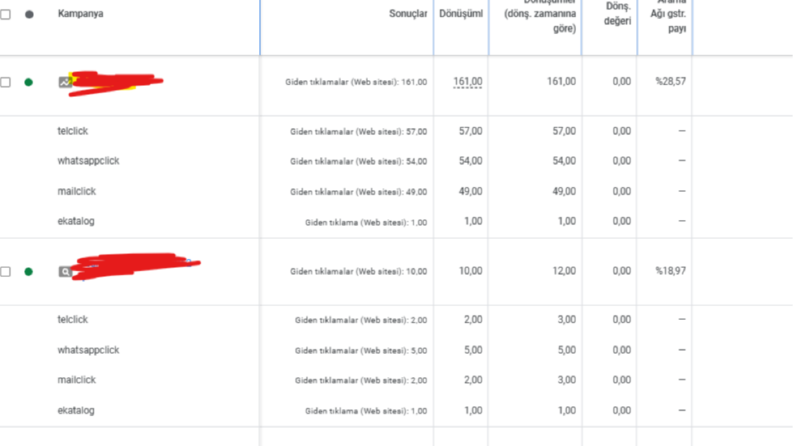
Task: Sort by the Kampanya column header
Action: coord(80,14)
